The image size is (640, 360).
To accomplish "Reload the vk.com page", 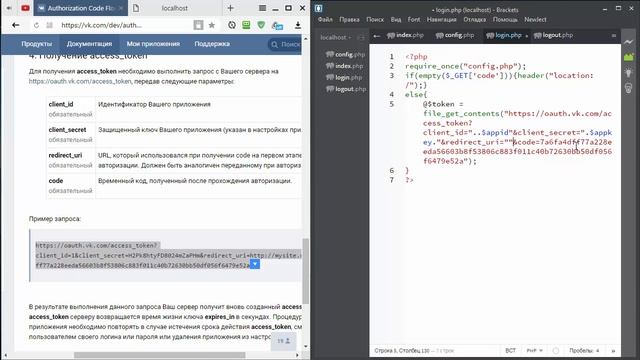I will (x=36, y=25).
